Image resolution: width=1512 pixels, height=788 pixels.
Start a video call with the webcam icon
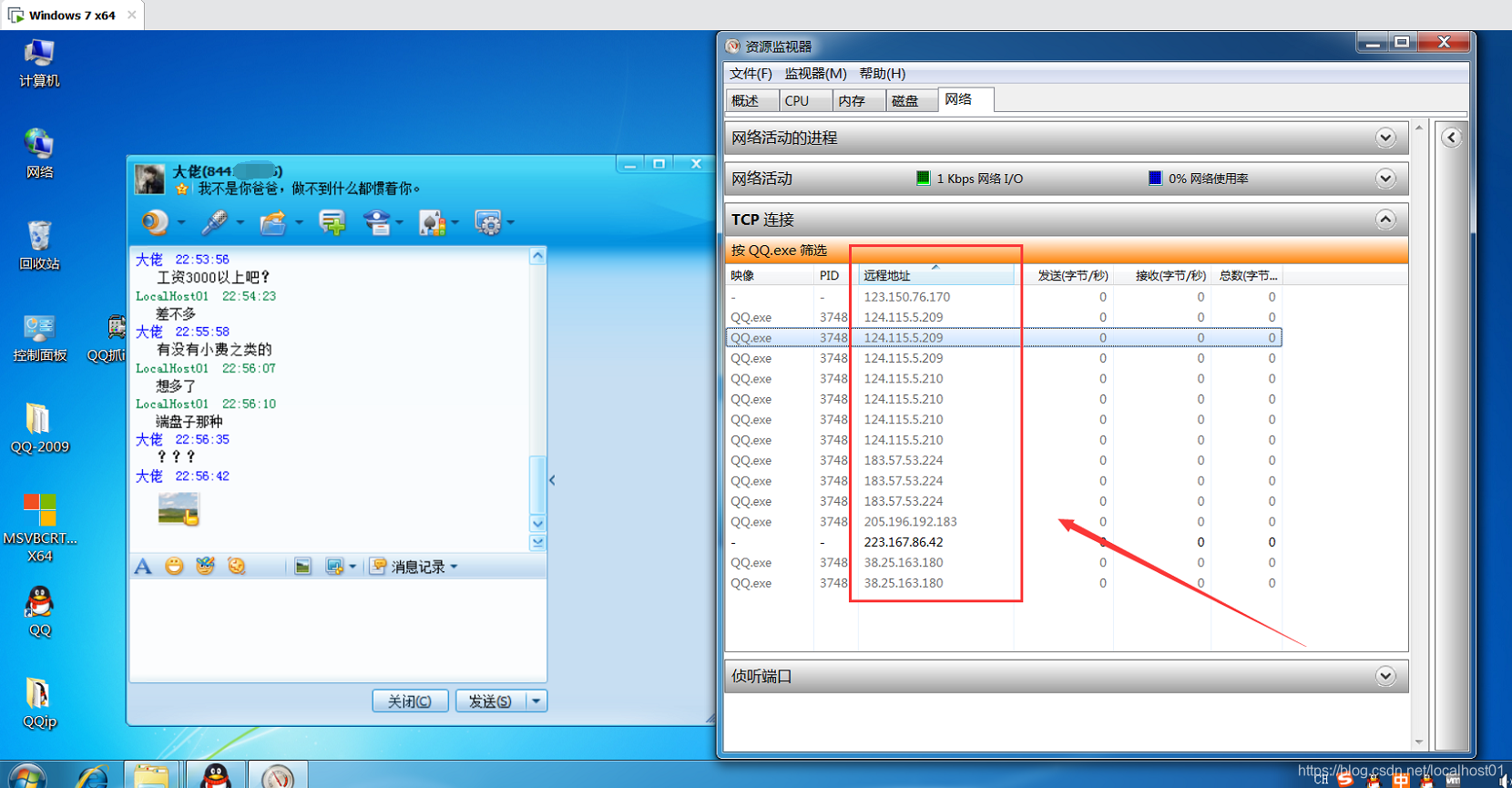point(155,221)
